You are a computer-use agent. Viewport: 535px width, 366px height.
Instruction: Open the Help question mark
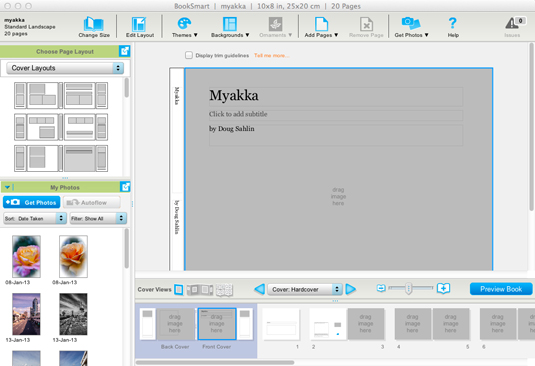pos(453,27)
